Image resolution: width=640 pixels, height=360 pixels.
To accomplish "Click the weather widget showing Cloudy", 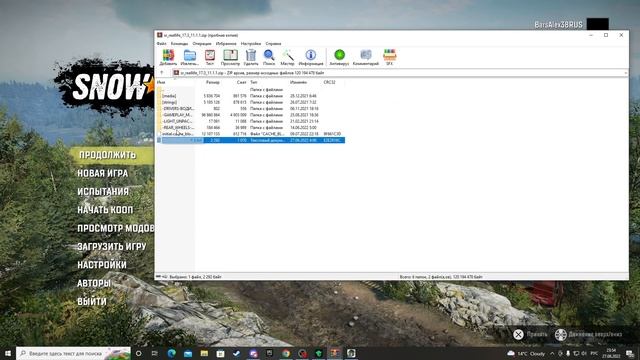I will [526, 353].
